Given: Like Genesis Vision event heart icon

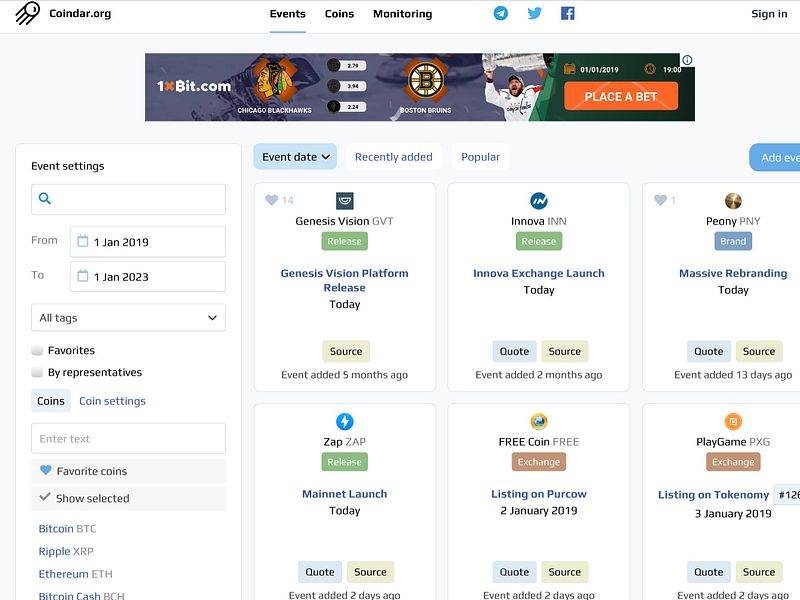Looking at the screenshot, I should [x=271, y=200].
